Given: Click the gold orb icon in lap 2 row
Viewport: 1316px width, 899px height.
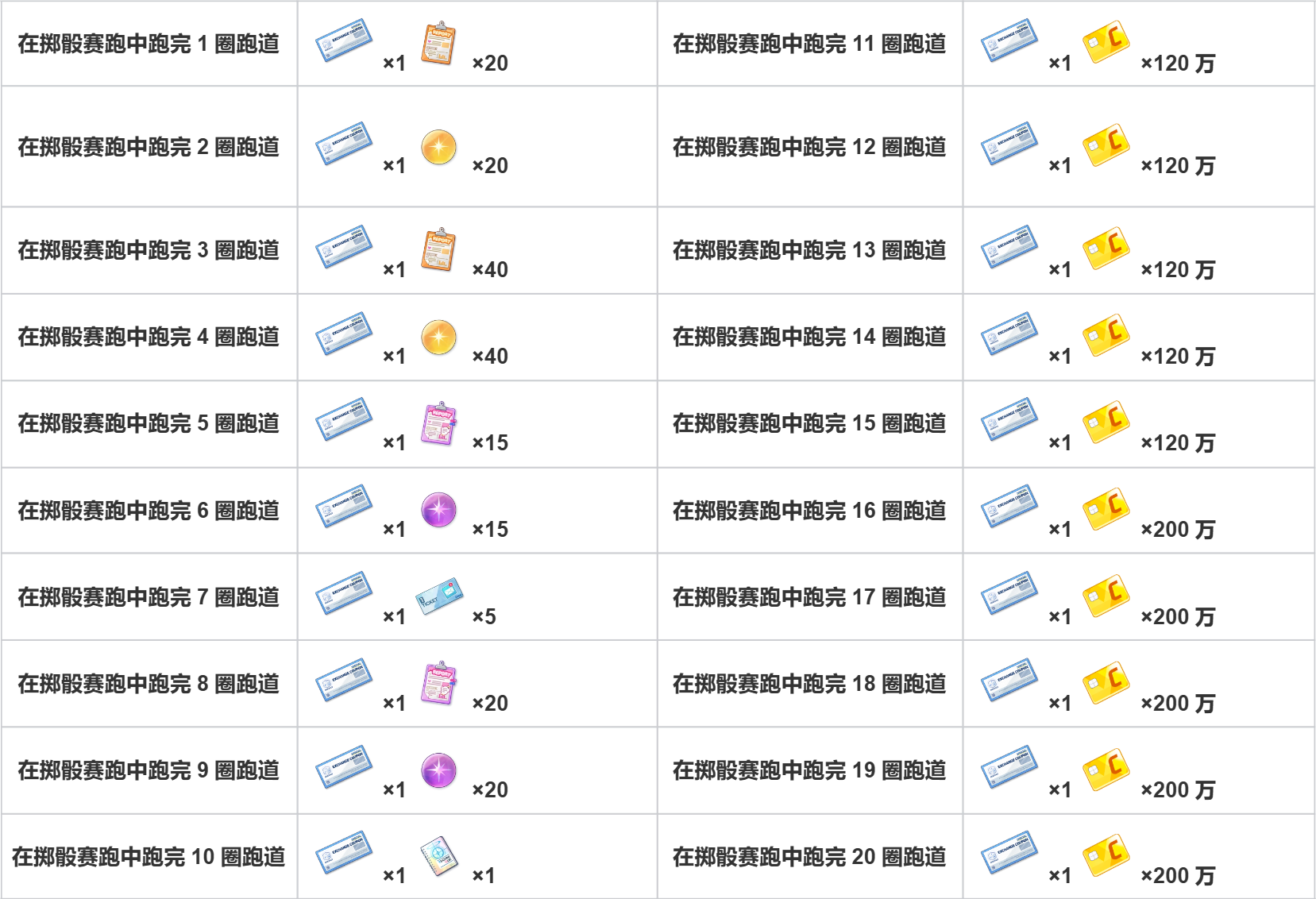Looking at the screenshot, I should tap(438, 147).
